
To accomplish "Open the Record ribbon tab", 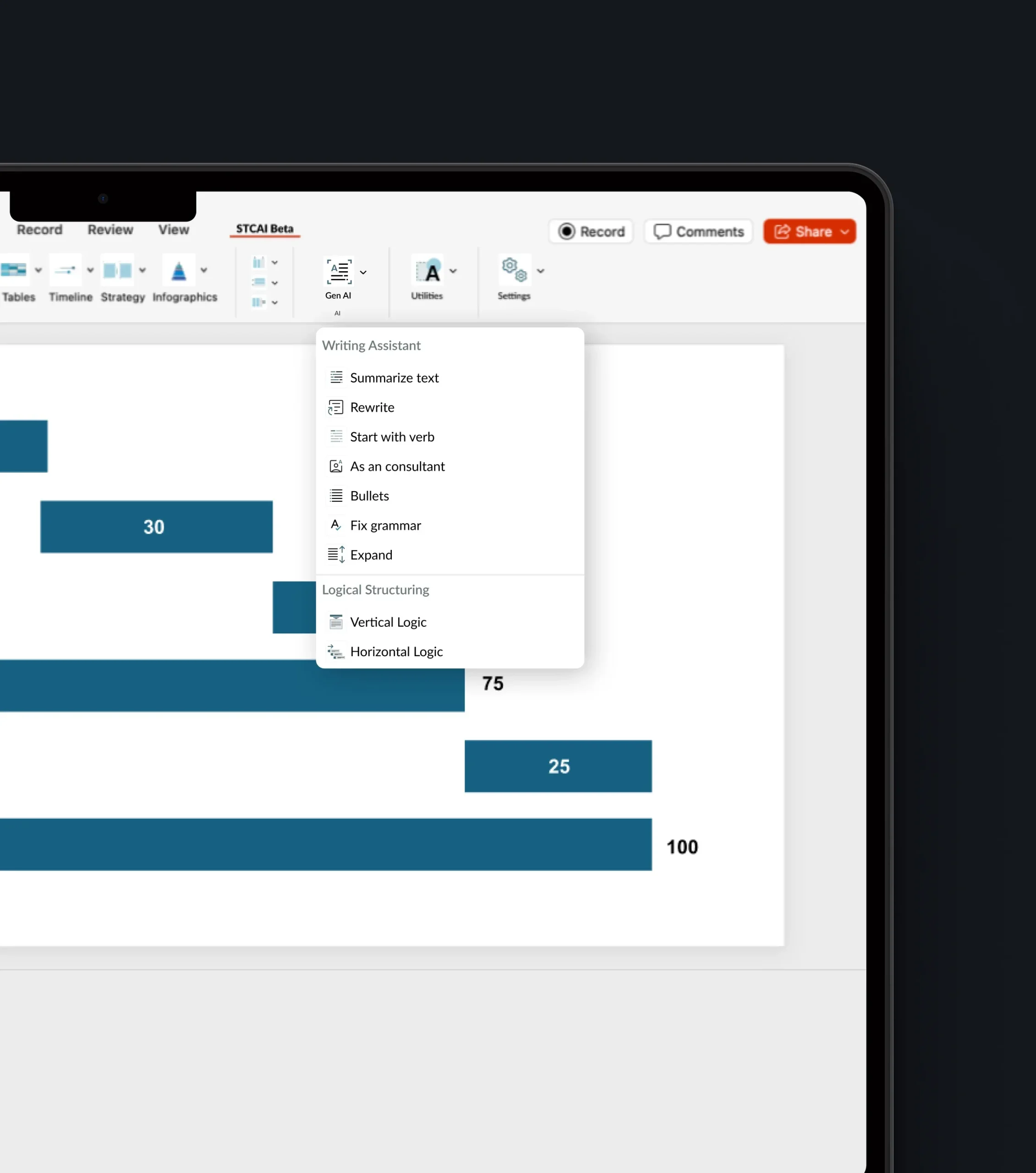I will tap(39, 230).
